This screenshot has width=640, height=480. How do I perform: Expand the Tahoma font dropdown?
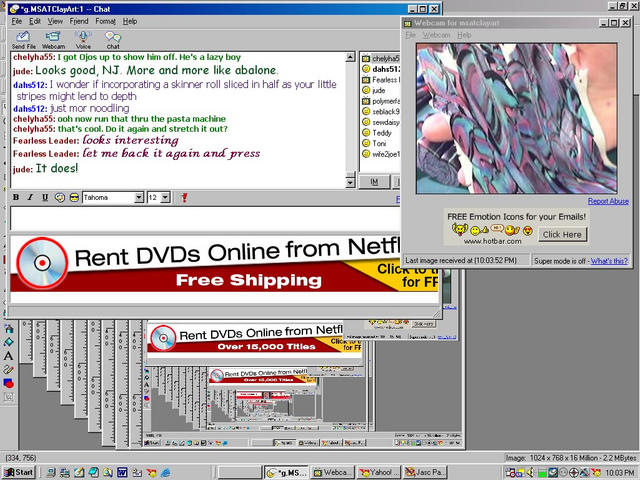pos(139,198)
